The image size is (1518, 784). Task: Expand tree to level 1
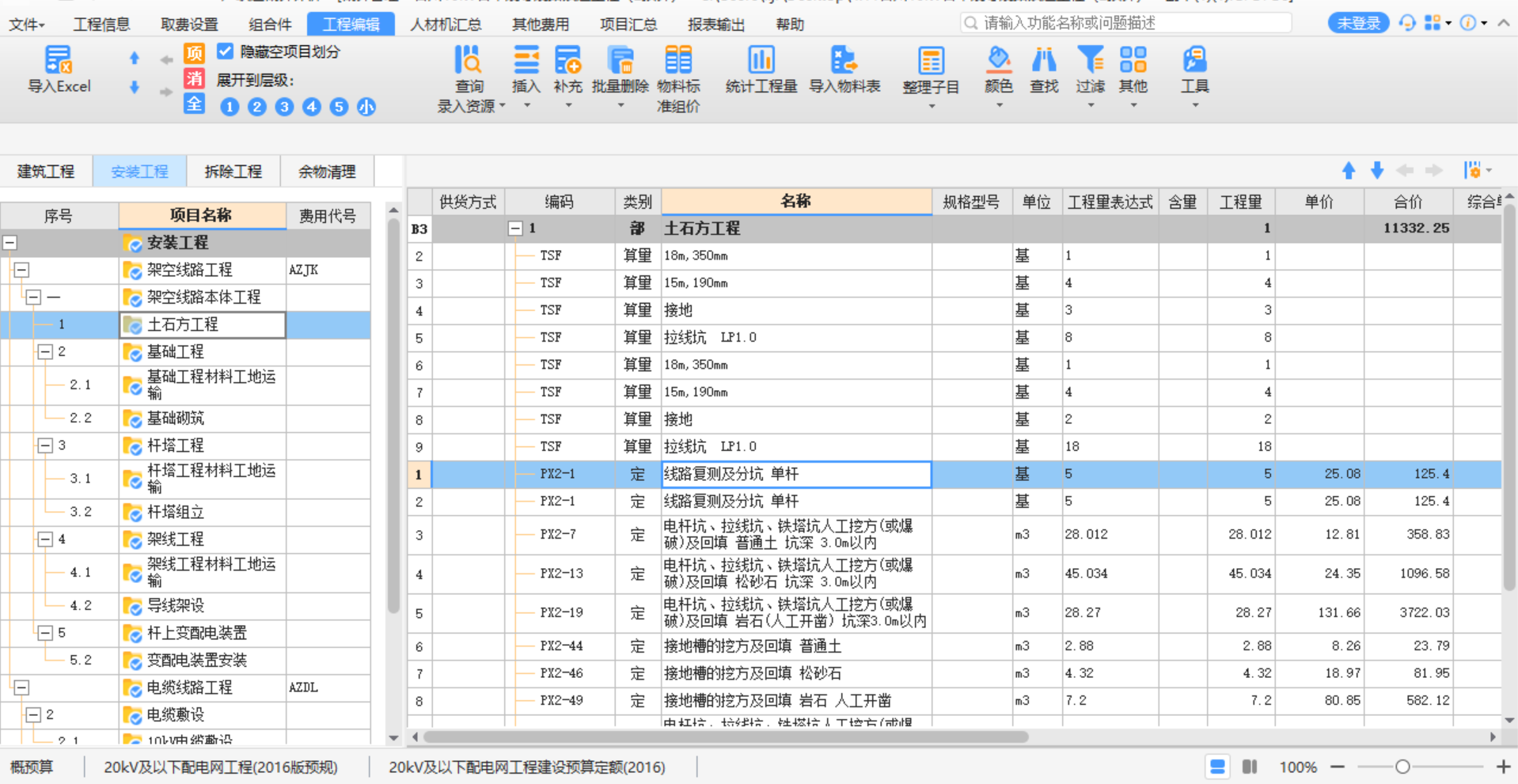coord(230,107)
